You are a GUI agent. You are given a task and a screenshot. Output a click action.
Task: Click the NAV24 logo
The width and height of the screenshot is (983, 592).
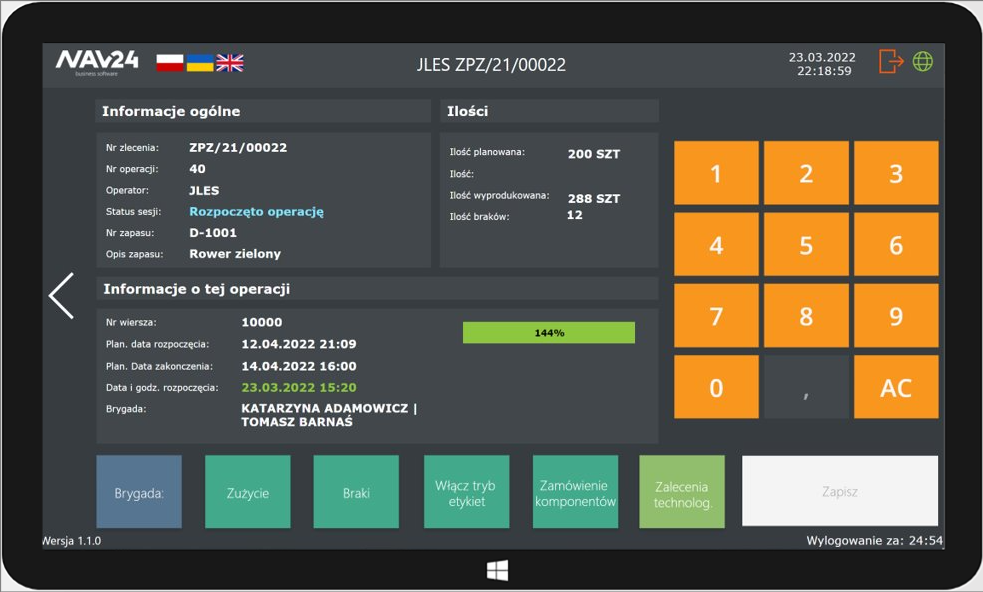(97, 63)
